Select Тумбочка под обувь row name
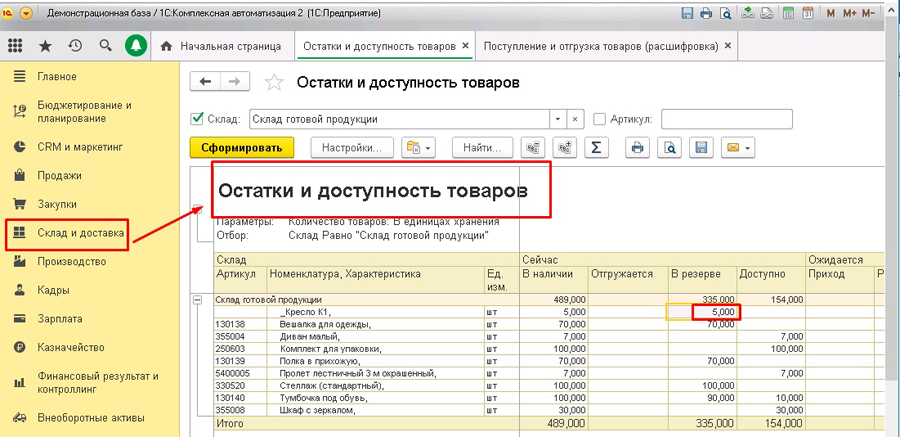This screenshot has width=900, height=437. click(x=323, y=398)
